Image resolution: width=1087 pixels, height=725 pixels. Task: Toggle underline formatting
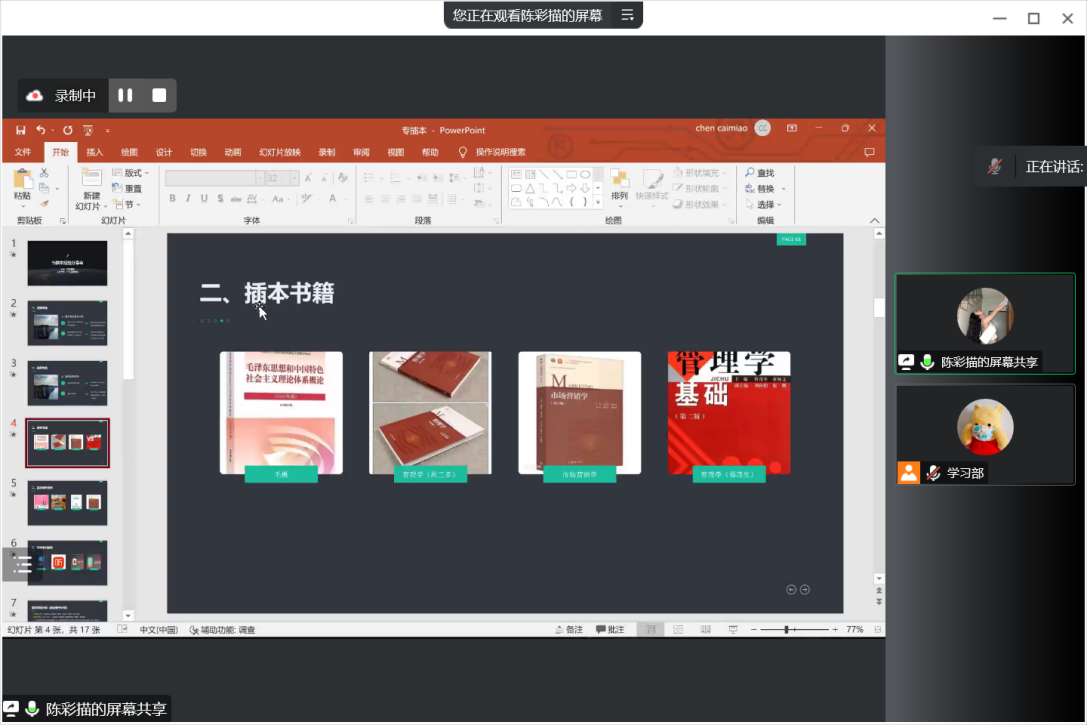[x=204, y=199]
